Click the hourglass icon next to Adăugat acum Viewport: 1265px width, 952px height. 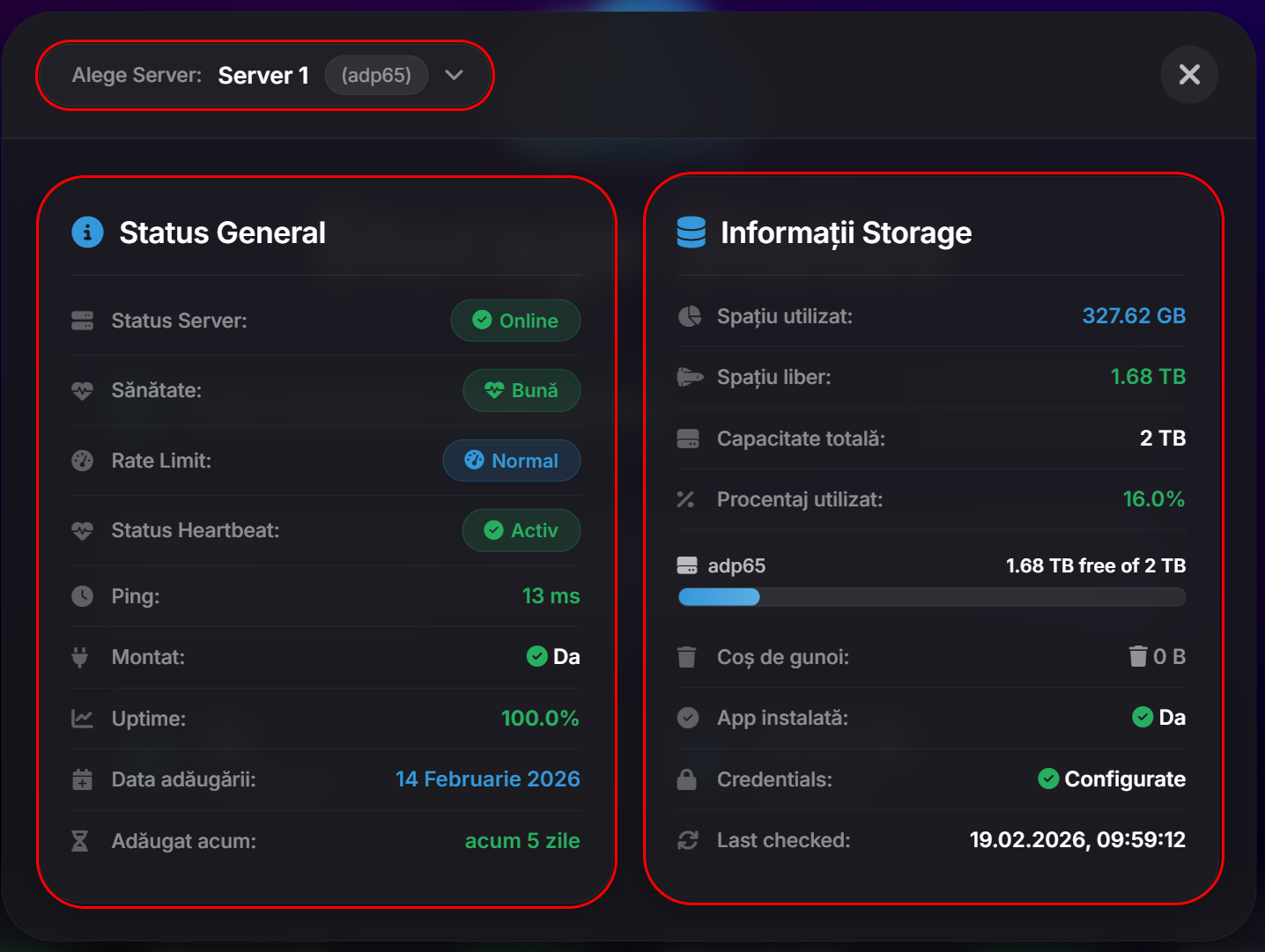80,841
